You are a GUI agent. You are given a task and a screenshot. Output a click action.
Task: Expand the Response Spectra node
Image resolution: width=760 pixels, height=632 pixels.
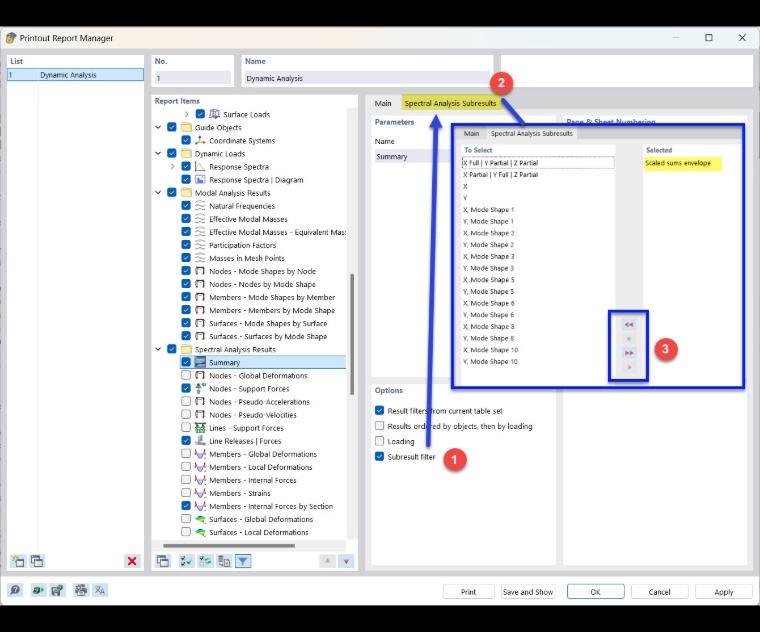pos(173,166)
